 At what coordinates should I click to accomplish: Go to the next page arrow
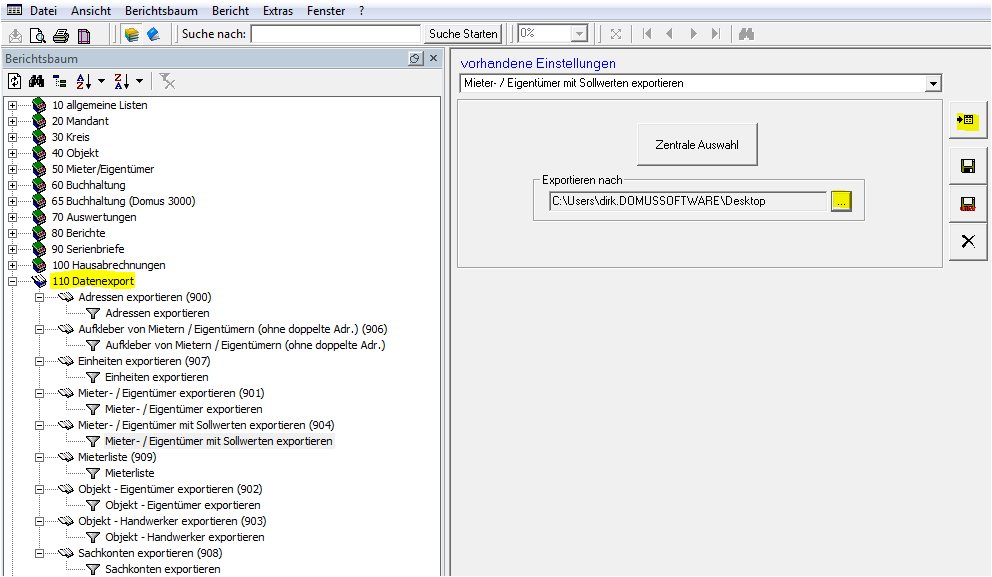(x=693, y=34)
